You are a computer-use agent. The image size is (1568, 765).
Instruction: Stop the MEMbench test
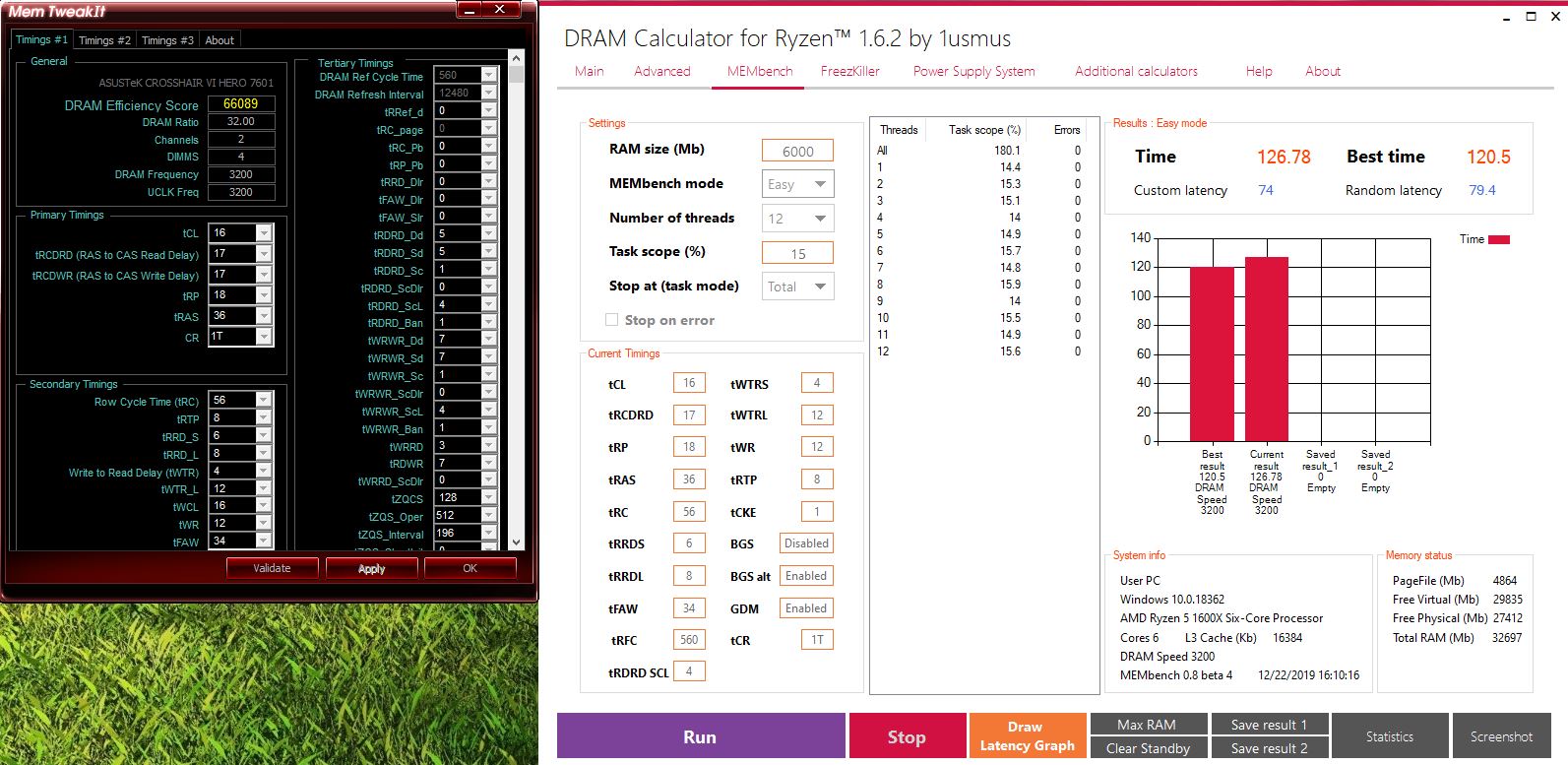(907, 736)
